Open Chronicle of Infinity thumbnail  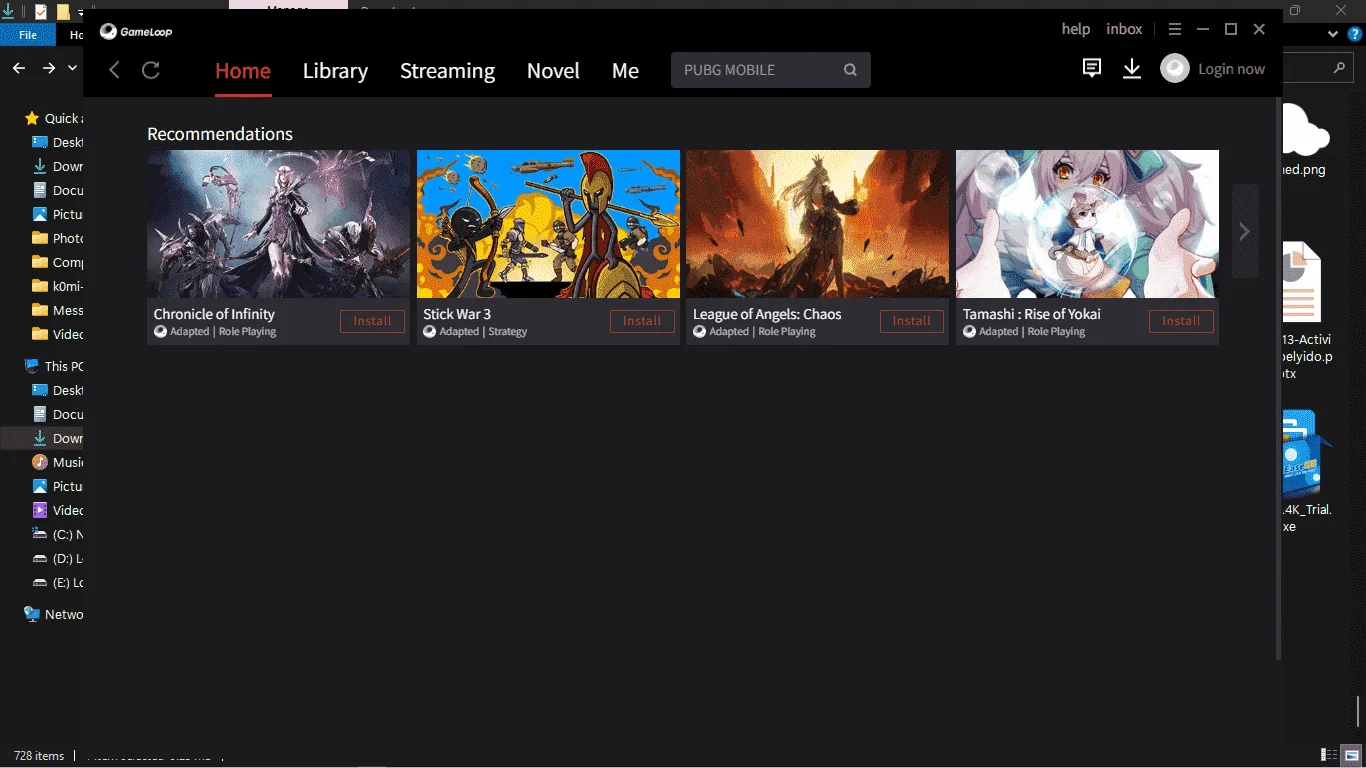click(x=278, y=224)
